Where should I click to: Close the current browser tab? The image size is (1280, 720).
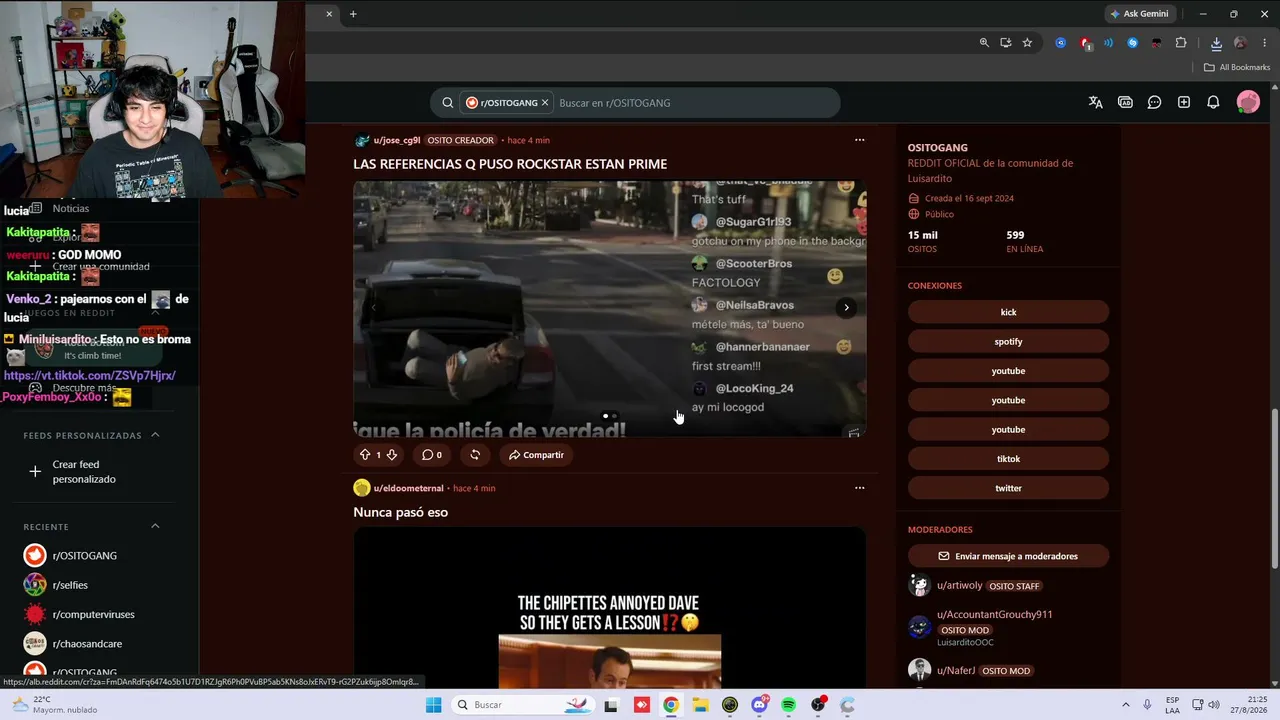pos(329,14)
